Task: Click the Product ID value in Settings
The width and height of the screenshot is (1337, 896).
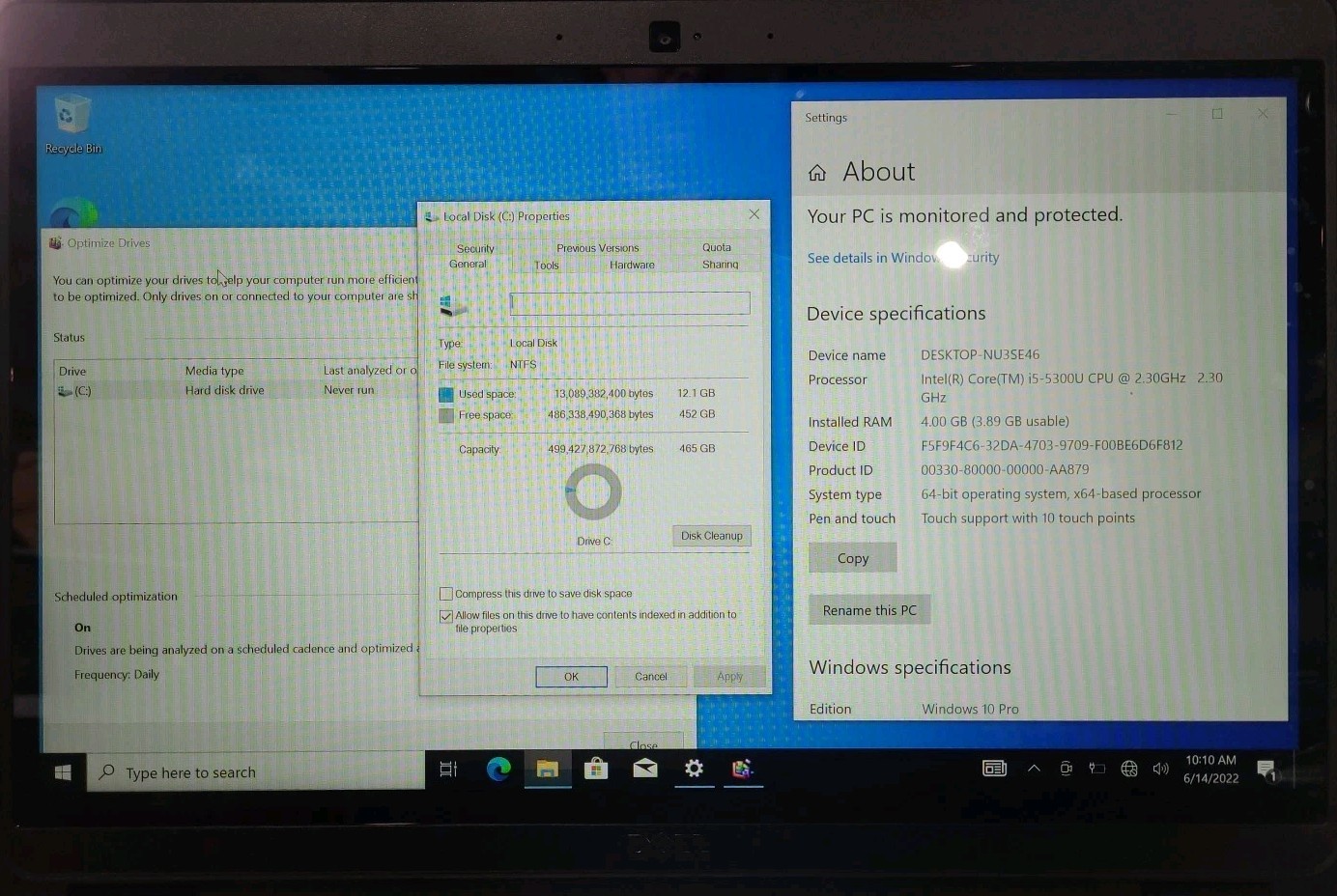Action: tap(1005, 469)
